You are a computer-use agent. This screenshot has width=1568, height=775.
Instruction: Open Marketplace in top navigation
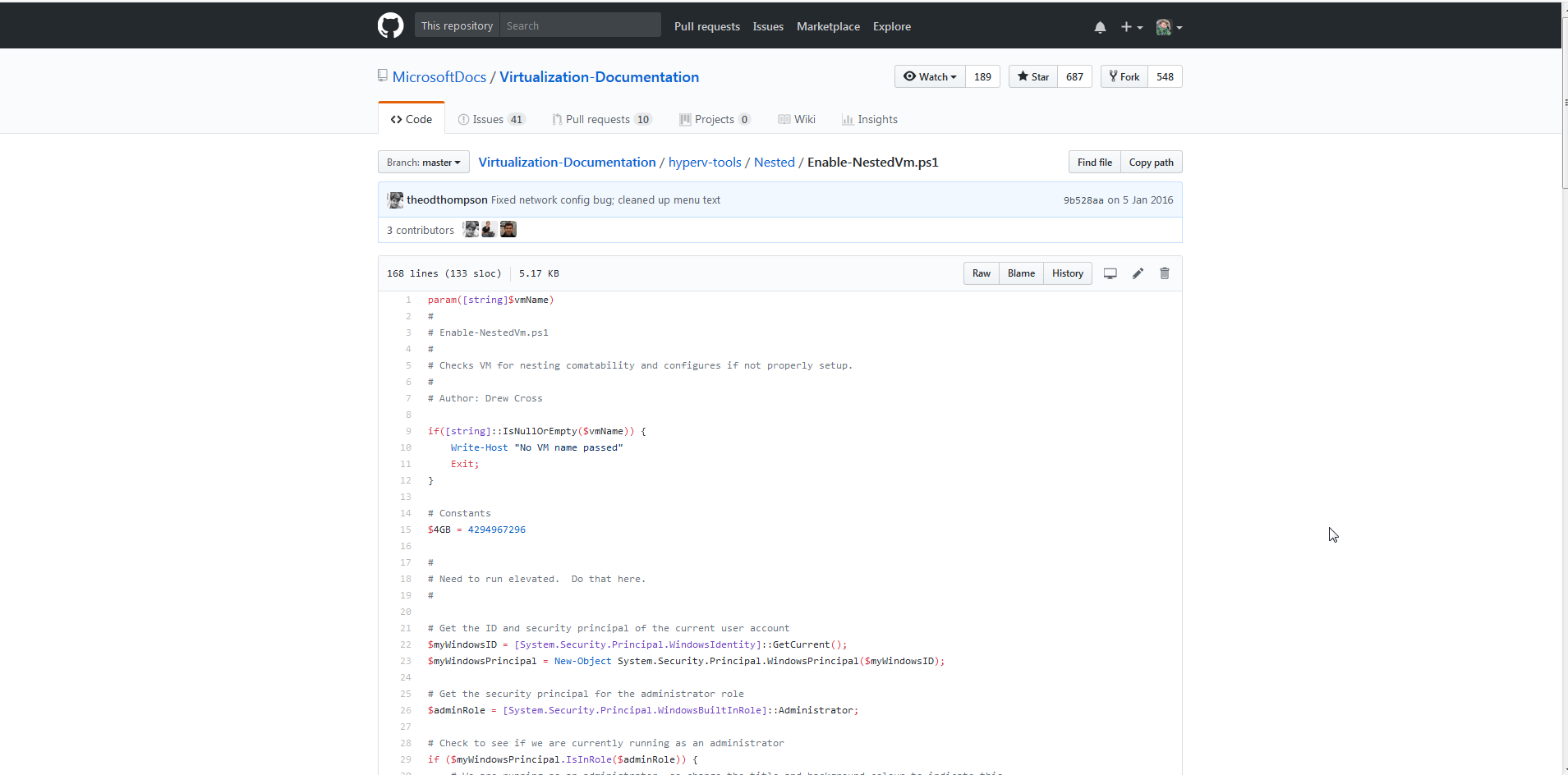tap(828, 26)
